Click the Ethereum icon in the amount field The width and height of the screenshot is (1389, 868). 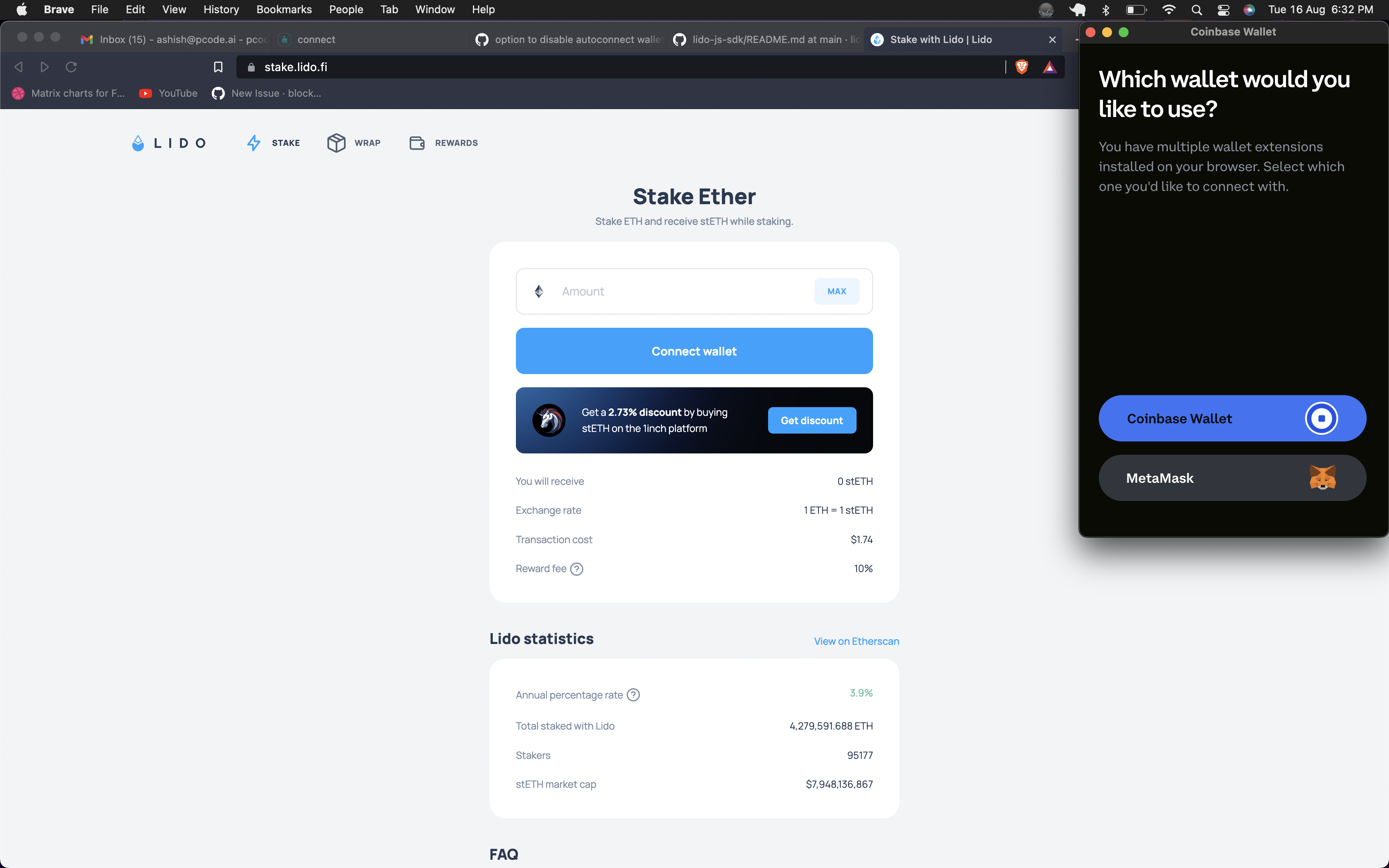pyautogui.click(x=538, y=291)
